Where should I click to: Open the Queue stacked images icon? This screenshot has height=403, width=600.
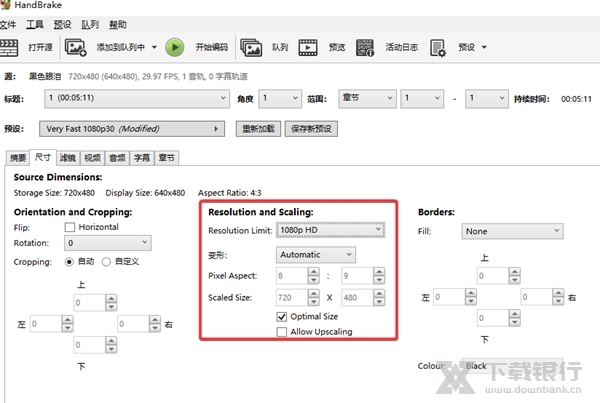tap(251, 47)
